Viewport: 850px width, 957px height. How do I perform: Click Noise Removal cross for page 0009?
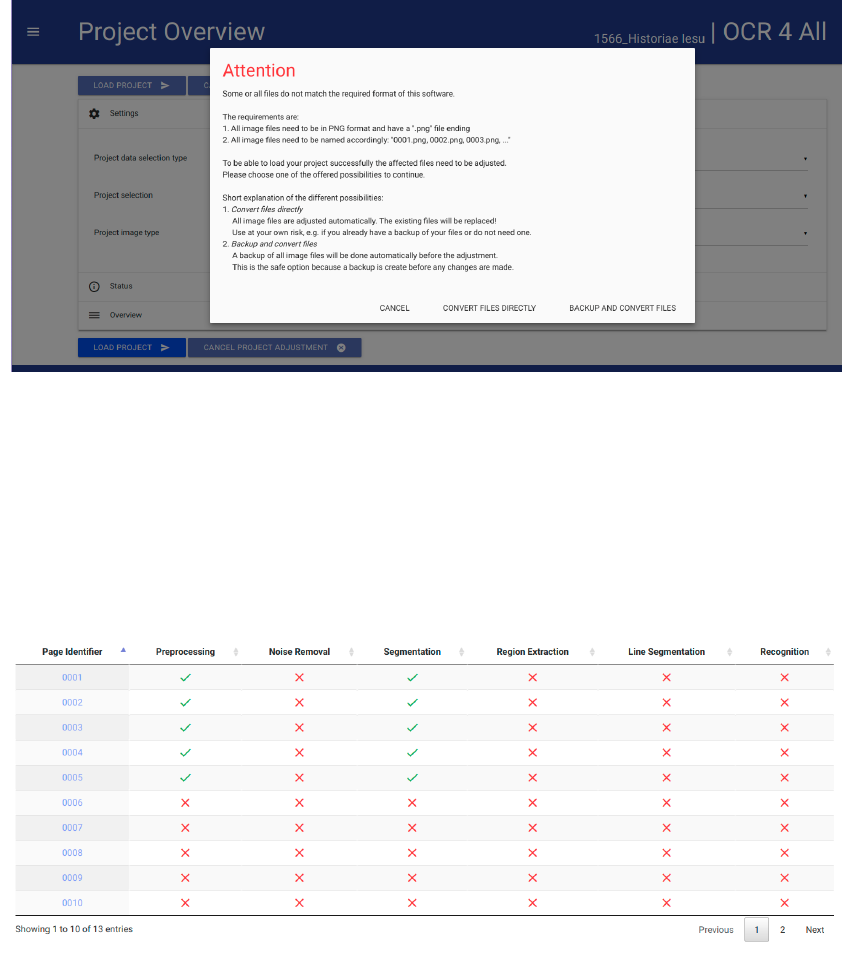pyautogui.click(x=300, y=878)
